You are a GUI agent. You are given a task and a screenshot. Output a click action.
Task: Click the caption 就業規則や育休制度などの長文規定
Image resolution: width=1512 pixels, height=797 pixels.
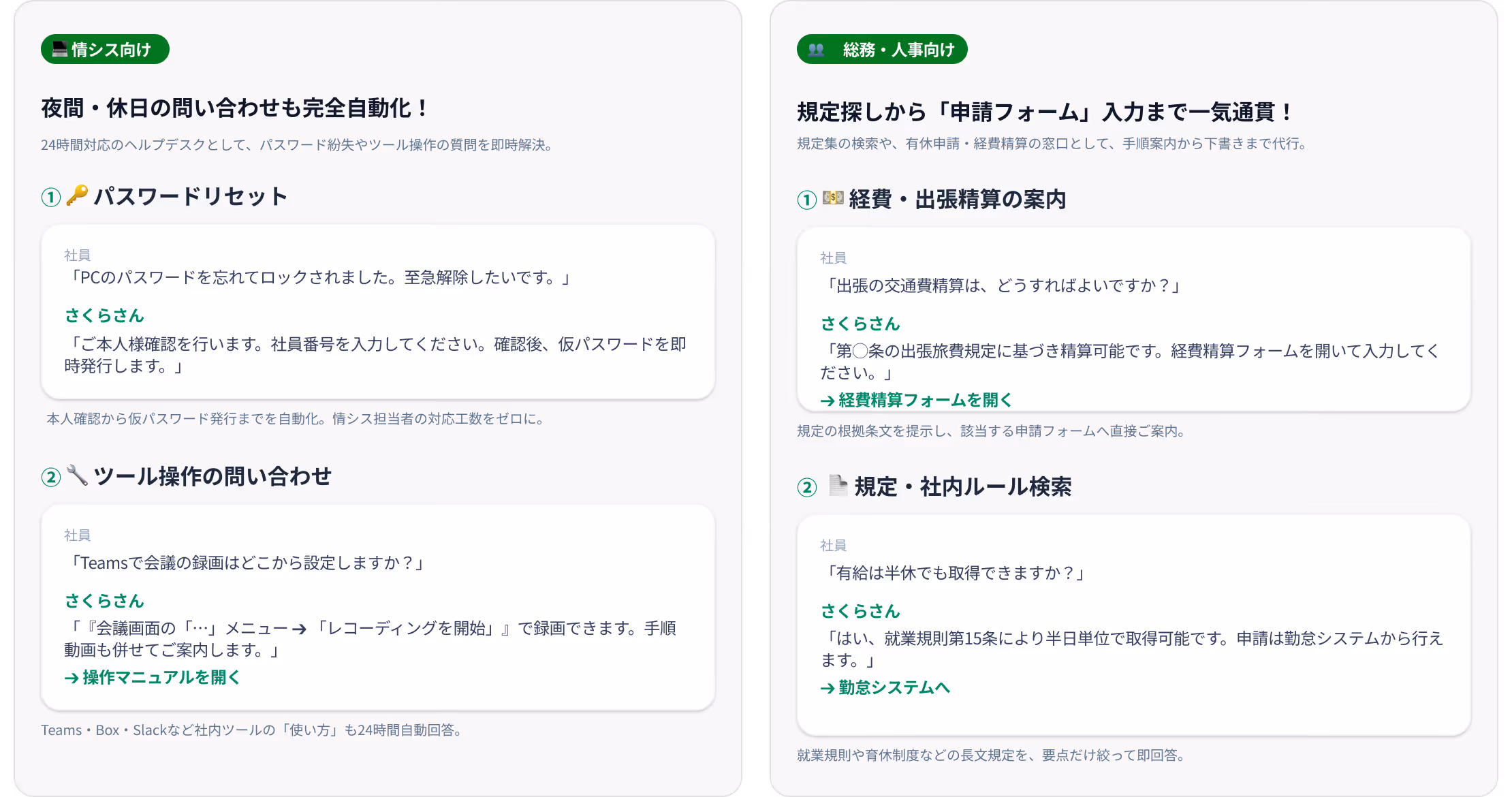click(x=993, y=755)
